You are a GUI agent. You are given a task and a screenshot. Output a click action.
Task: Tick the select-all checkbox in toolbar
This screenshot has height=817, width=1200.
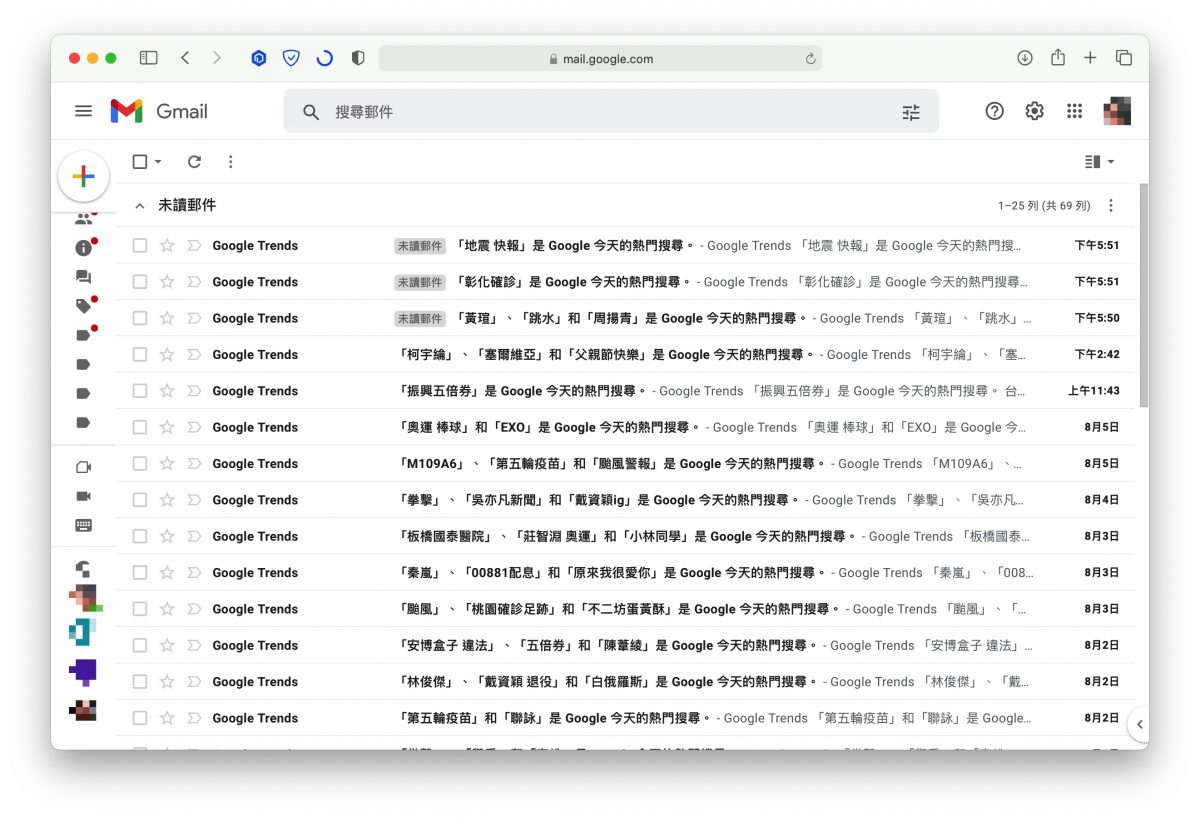coord(140,161)
